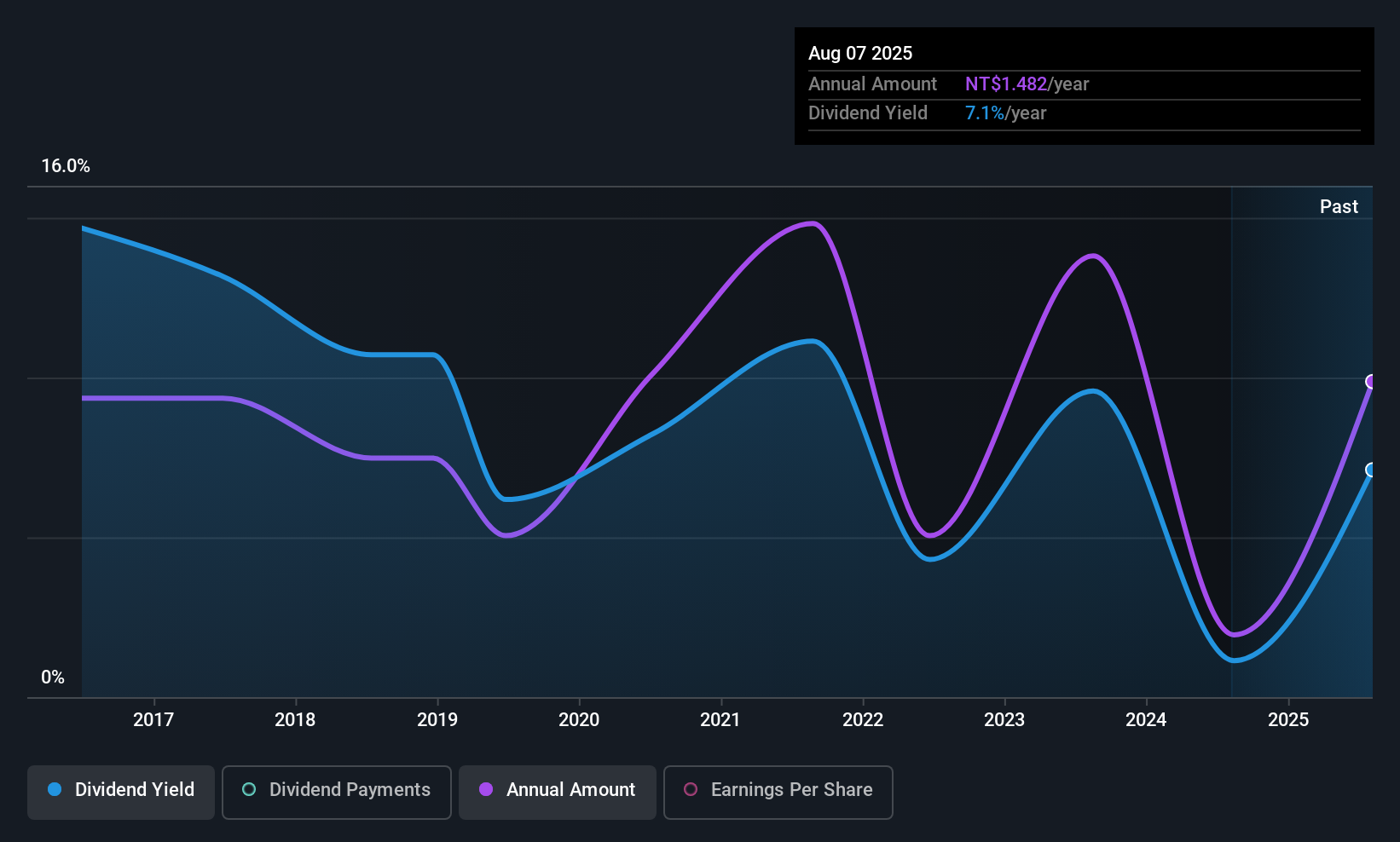
Task: Enable the Earnings Per Share series
Action: [x=778, y=792]
